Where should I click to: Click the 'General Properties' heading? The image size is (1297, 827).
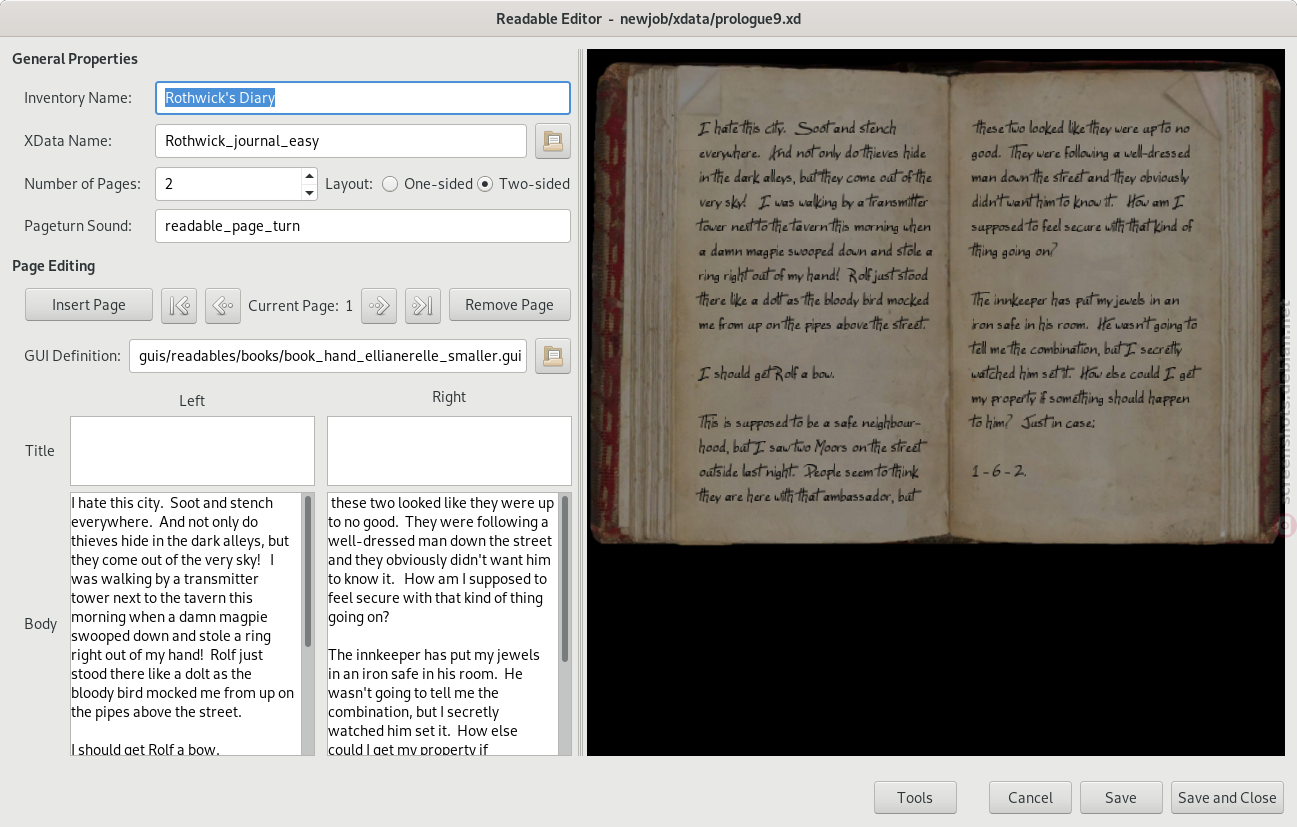point(75,59)
